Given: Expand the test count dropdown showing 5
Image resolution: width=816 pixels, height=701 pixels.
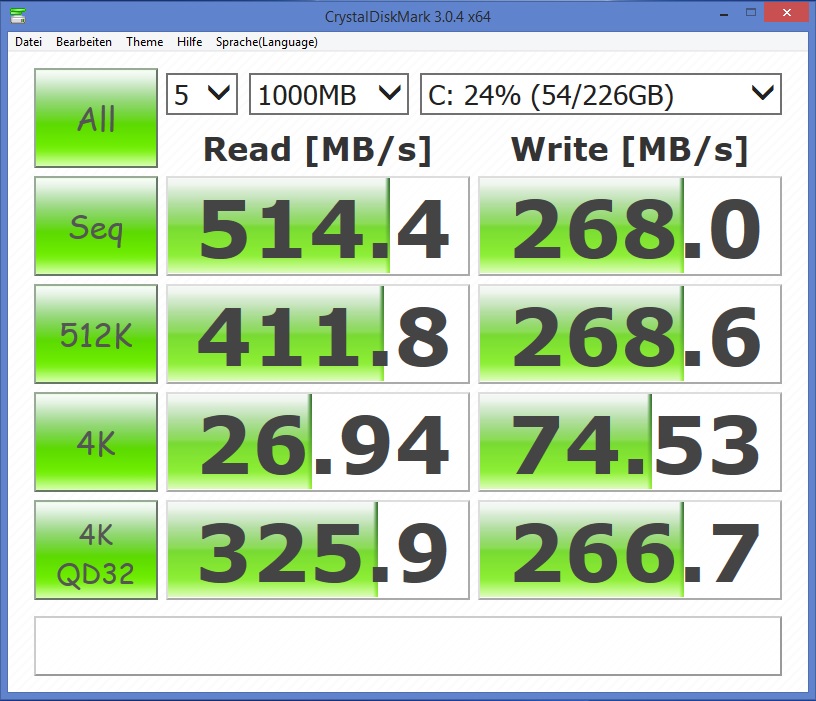Looking at the screenshot, I should (202, 94).
